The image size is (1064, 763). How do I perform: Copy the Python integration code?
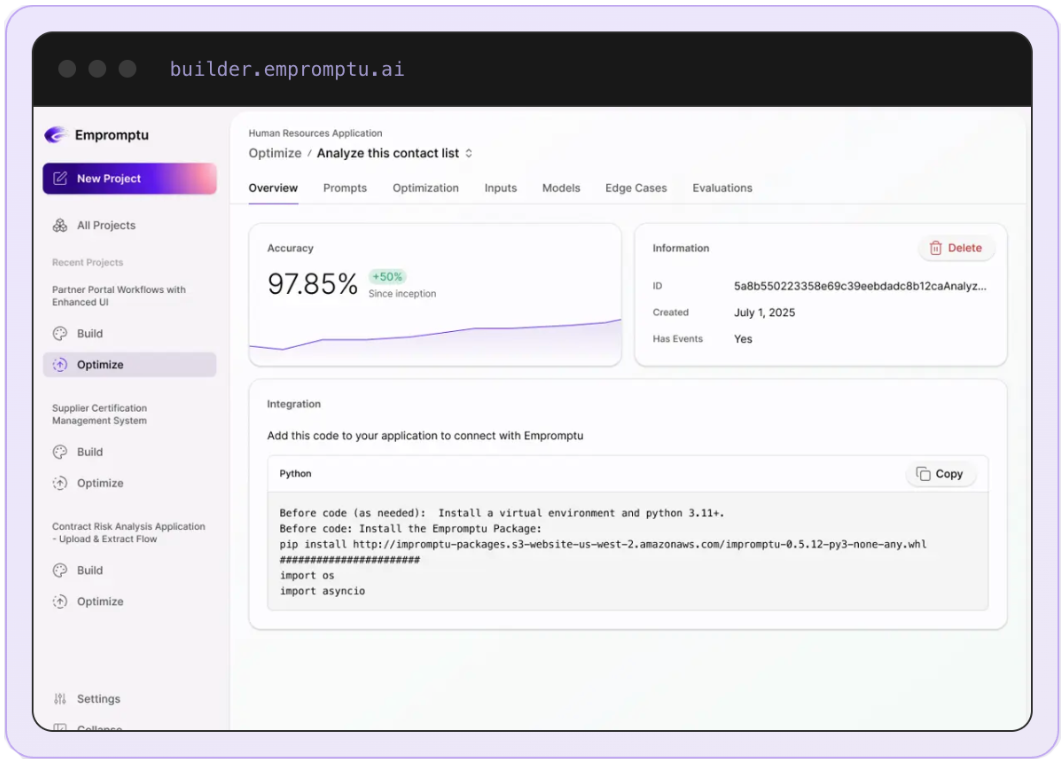point(940,474)
